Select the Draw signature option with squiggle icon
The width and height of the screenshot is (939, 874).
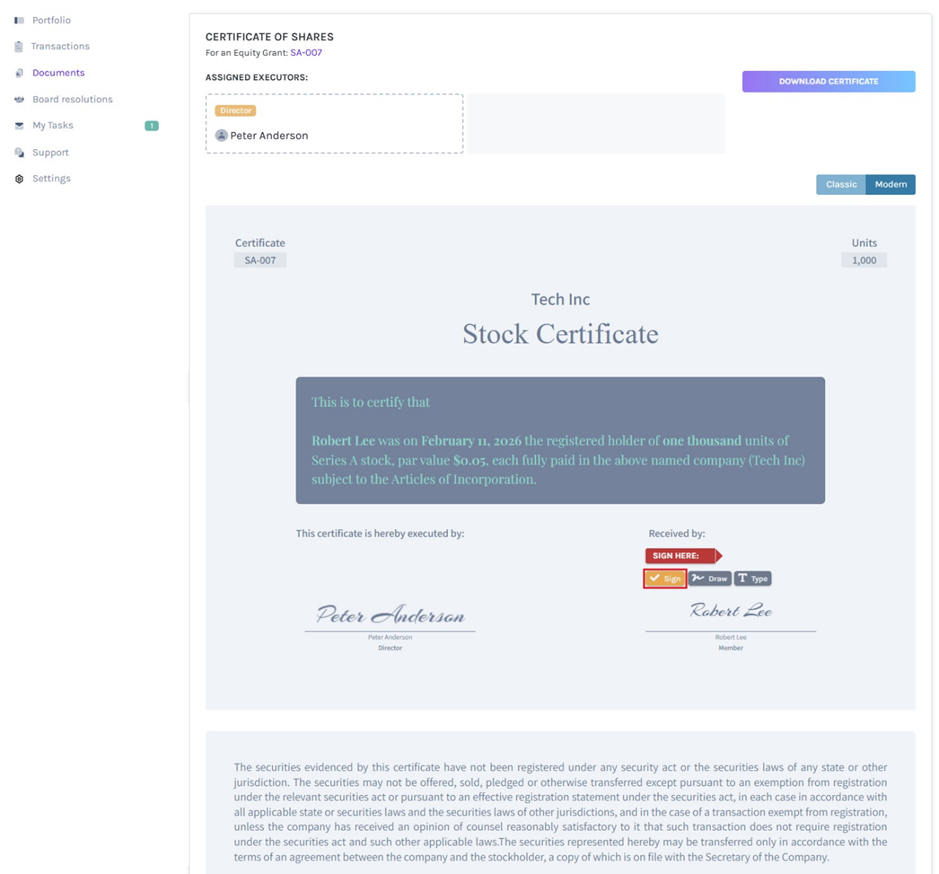709,578
